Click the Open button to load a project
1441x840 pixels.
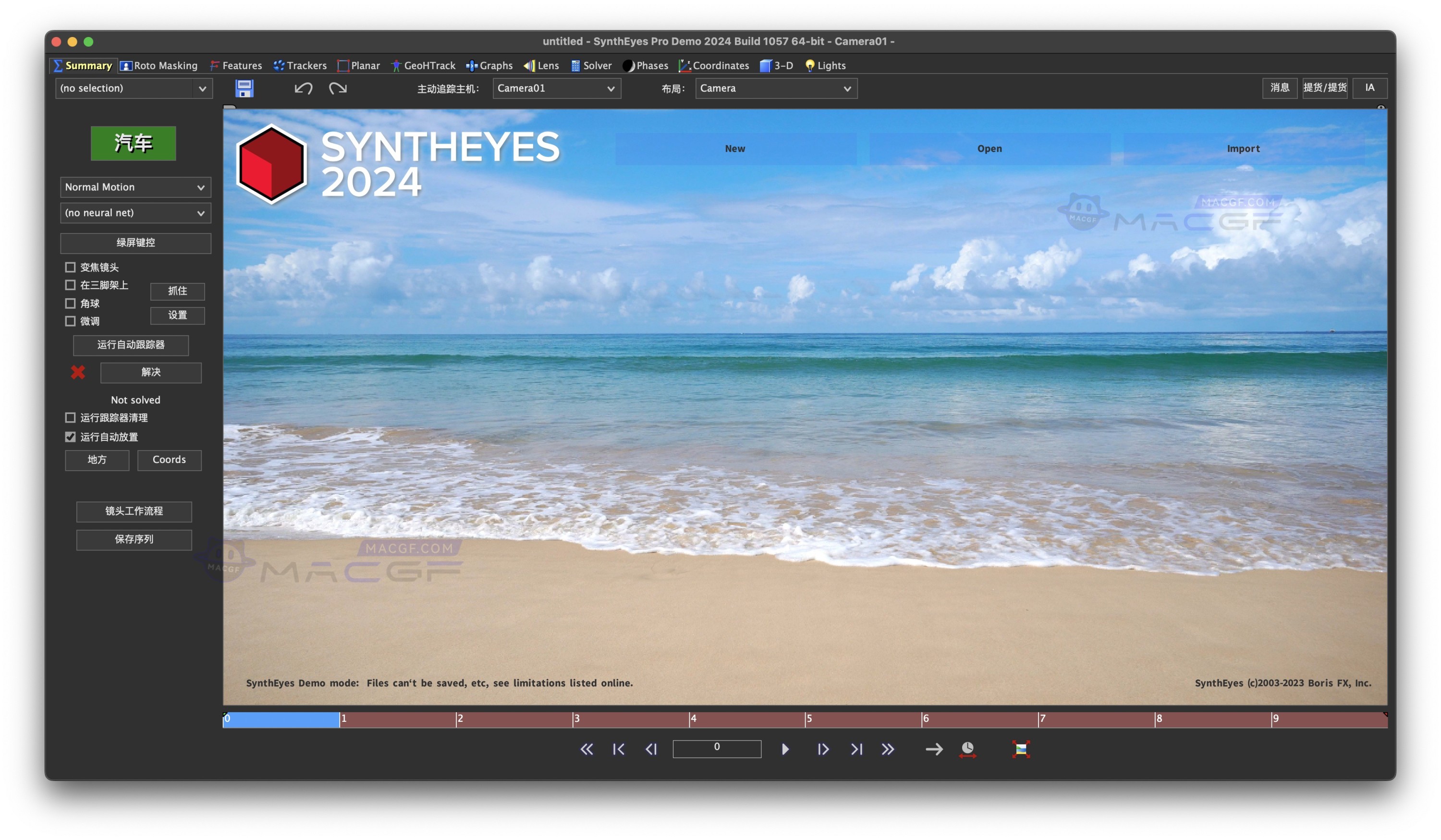[x=989, y=148]
